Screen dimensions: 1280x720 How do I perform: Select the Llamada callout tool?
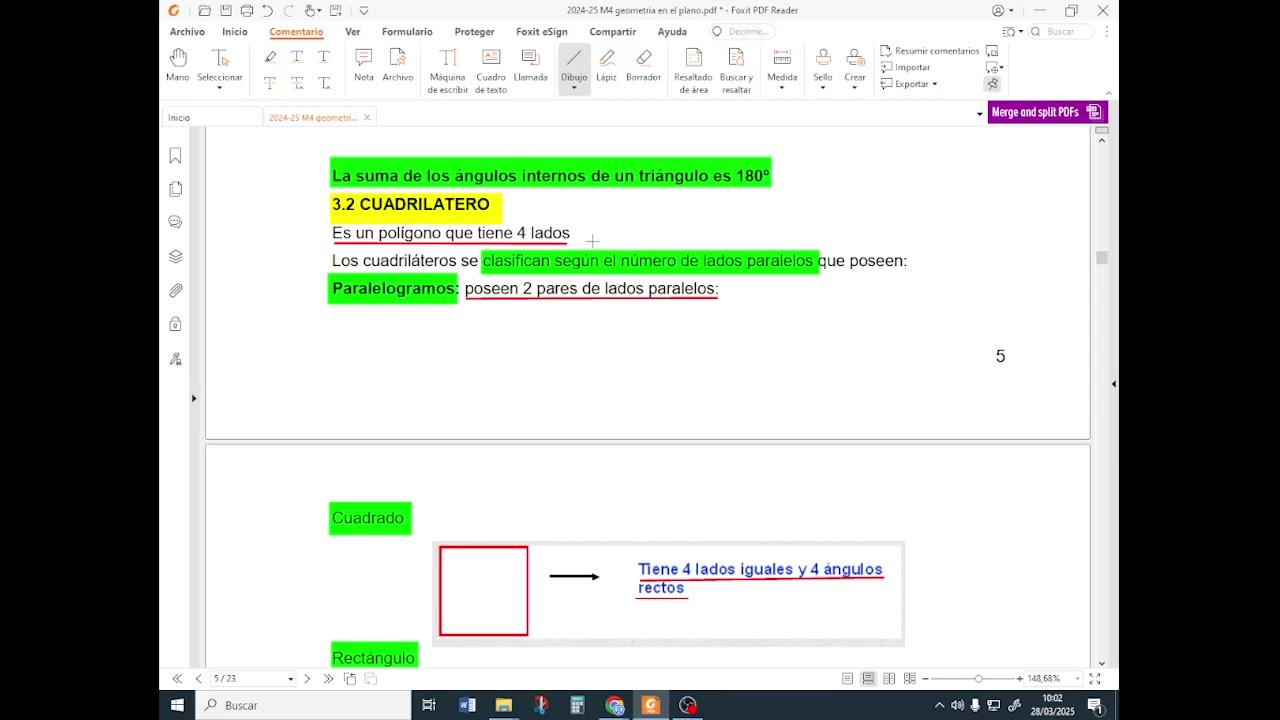(x=530, y=64)
